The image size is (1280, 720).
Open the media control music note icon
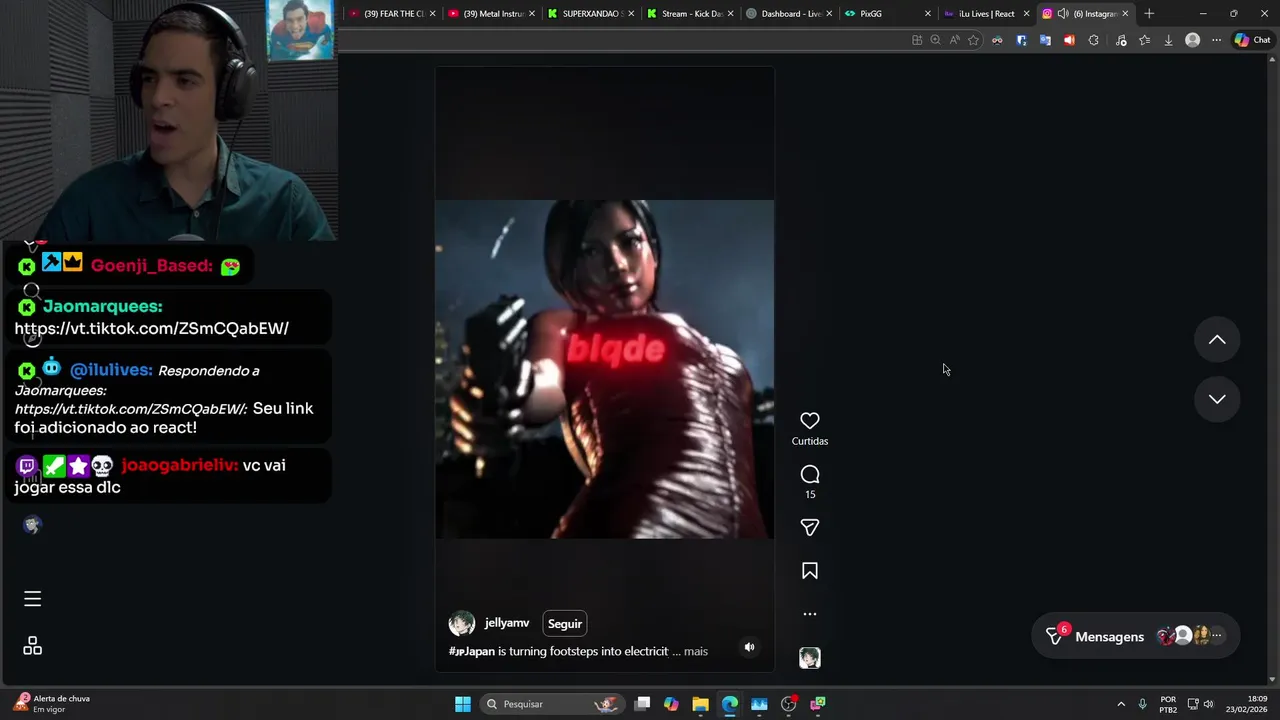1120,40
